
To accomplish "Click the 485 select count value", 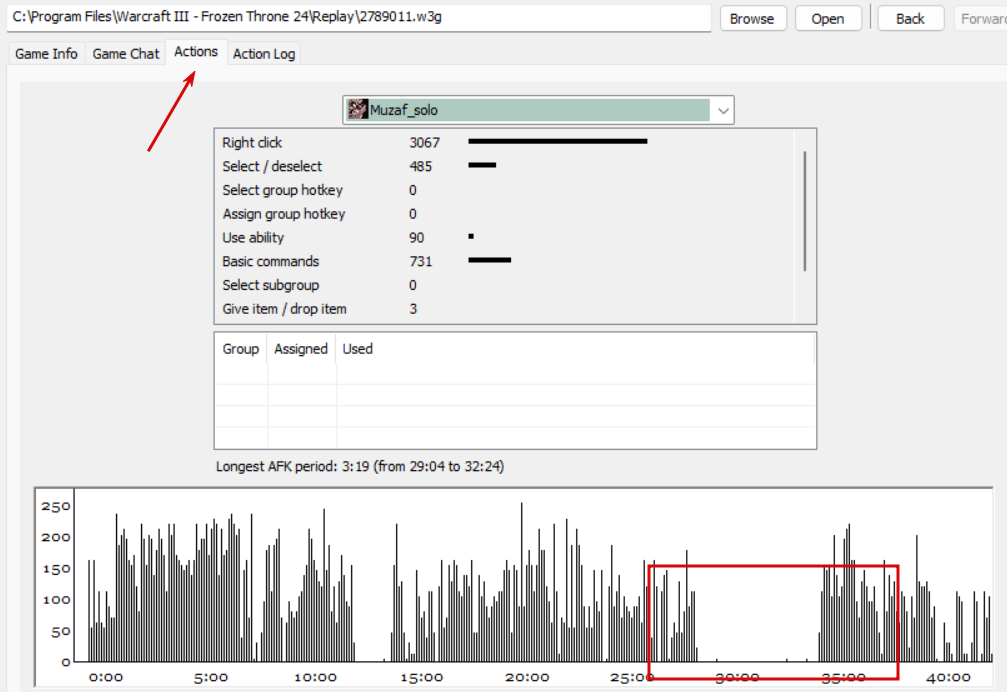I will click(421, 166).
